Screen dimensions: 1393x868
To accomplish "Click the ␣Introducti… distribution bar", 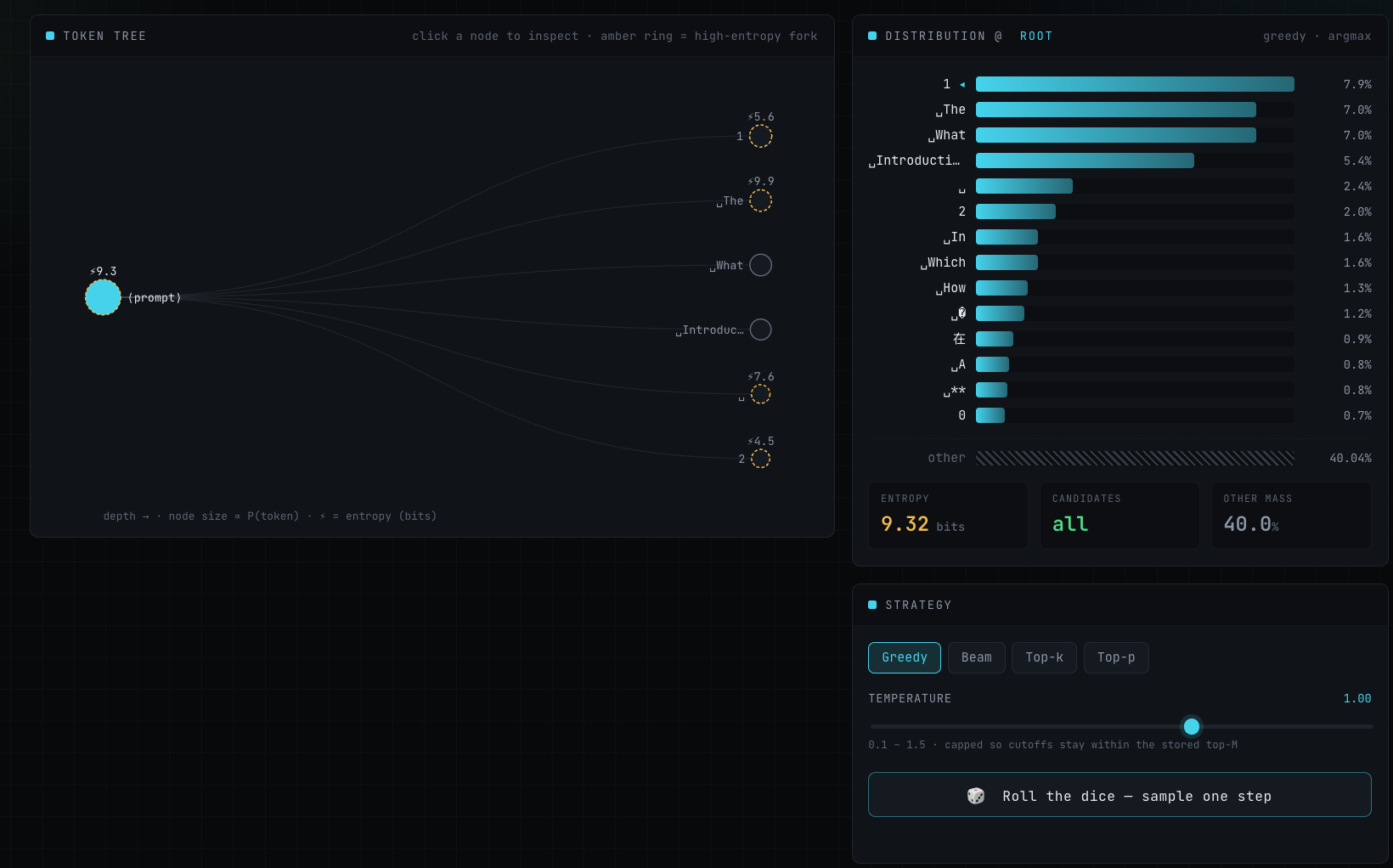I will point(1135,161).
